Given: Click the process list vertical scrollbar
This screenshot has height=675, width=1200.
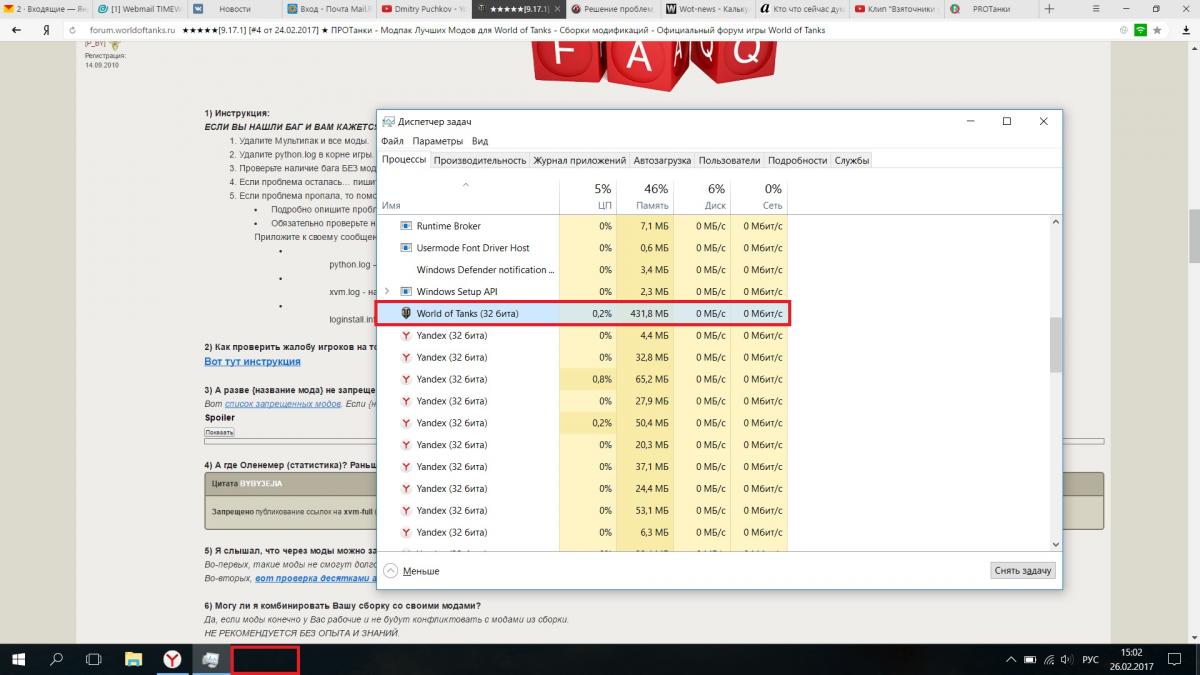Looking at the screenshot, I should 1055,345.
